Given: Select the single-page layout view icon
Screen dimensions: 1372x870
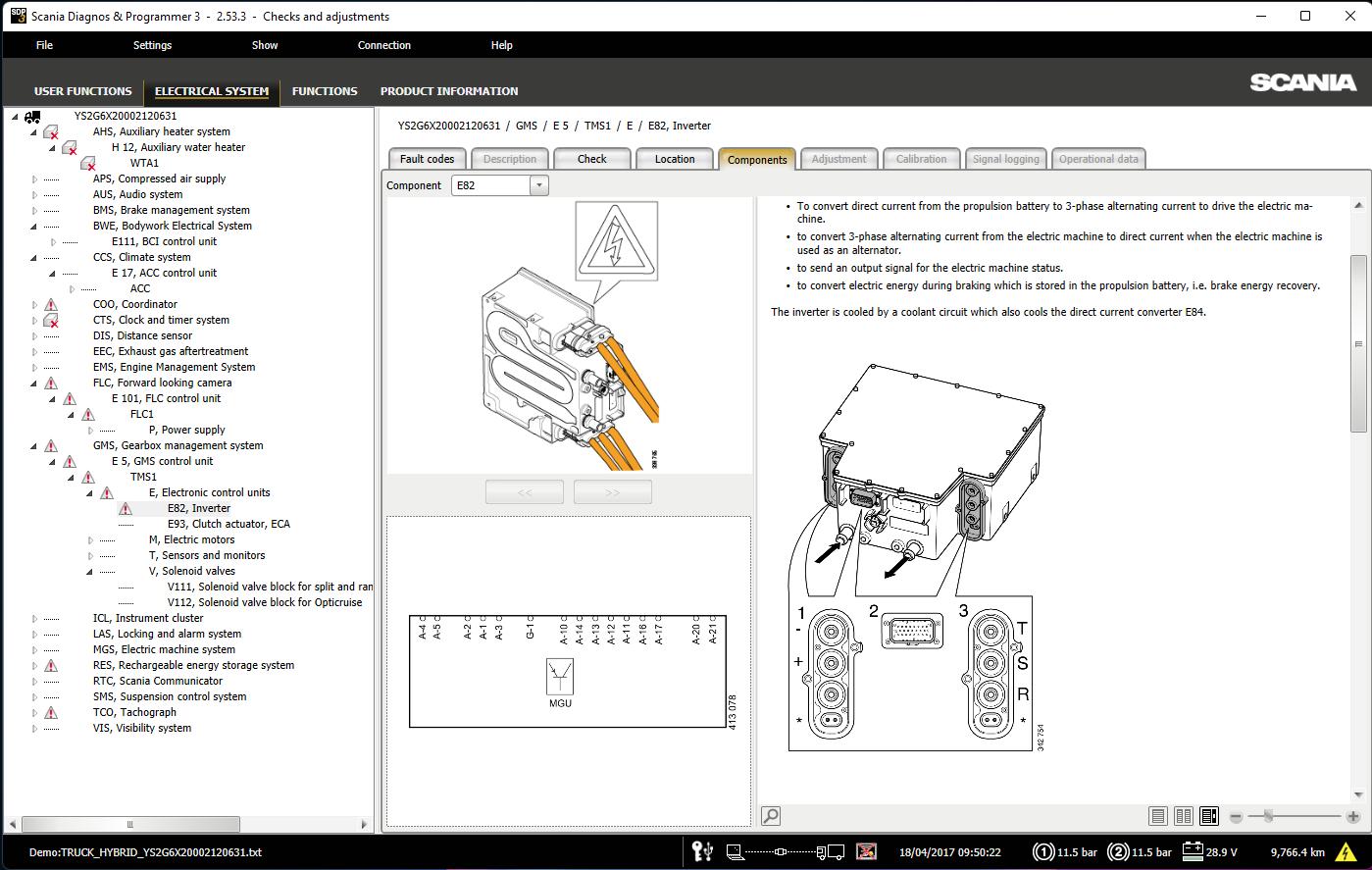Looking at the screenshot, I should pyautogui.click(x=1158, y=815).
